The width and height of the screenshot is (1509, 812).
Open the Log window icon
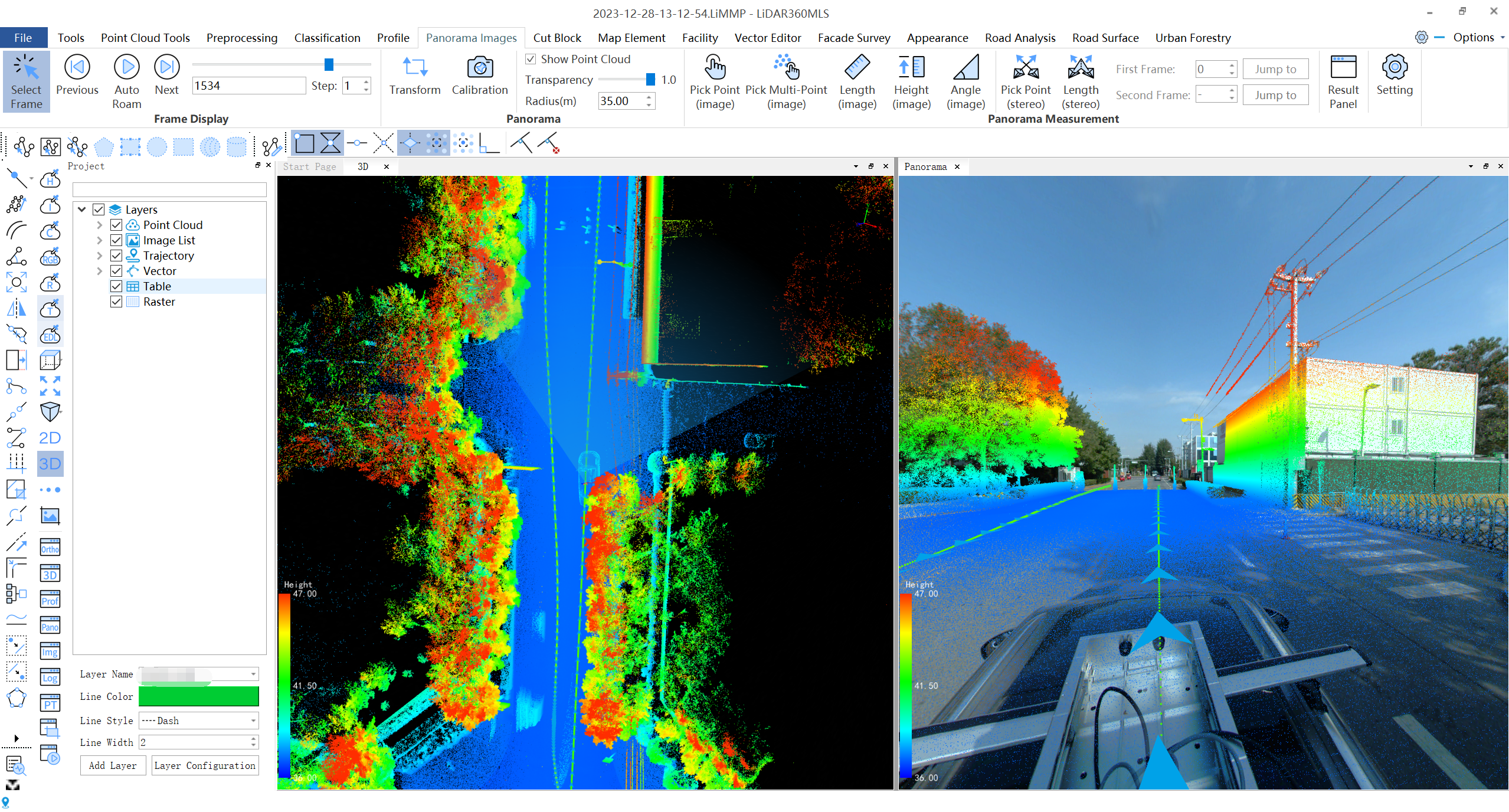[50, 677]
